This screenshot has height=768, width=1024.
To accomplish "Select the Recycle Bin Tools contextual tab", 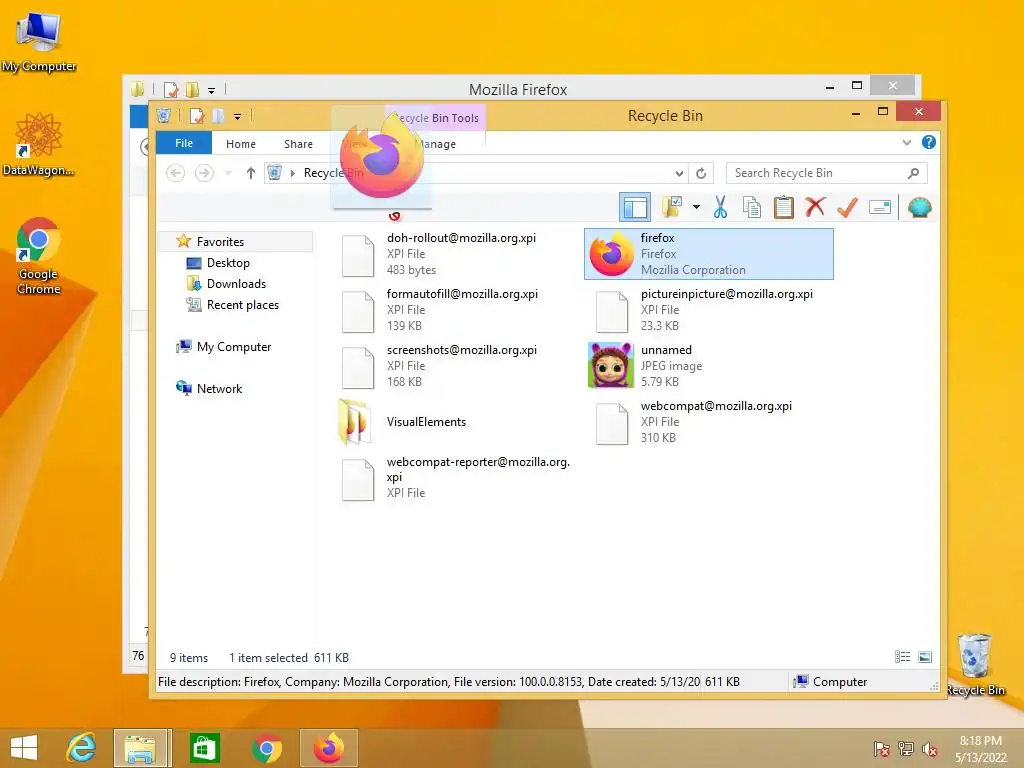I will coord(436,118).
